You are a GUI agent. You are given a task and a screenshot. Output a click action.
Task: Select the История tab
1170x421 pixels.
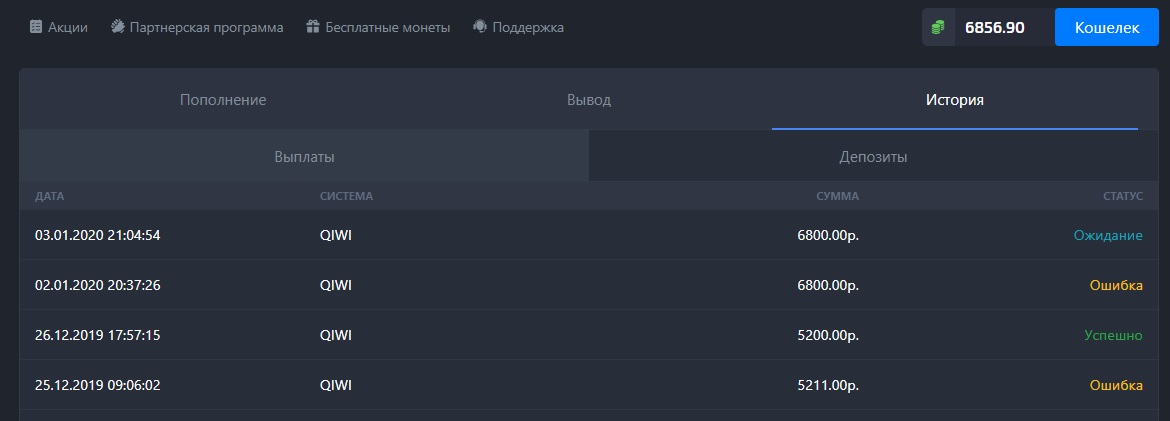[954, 100]
